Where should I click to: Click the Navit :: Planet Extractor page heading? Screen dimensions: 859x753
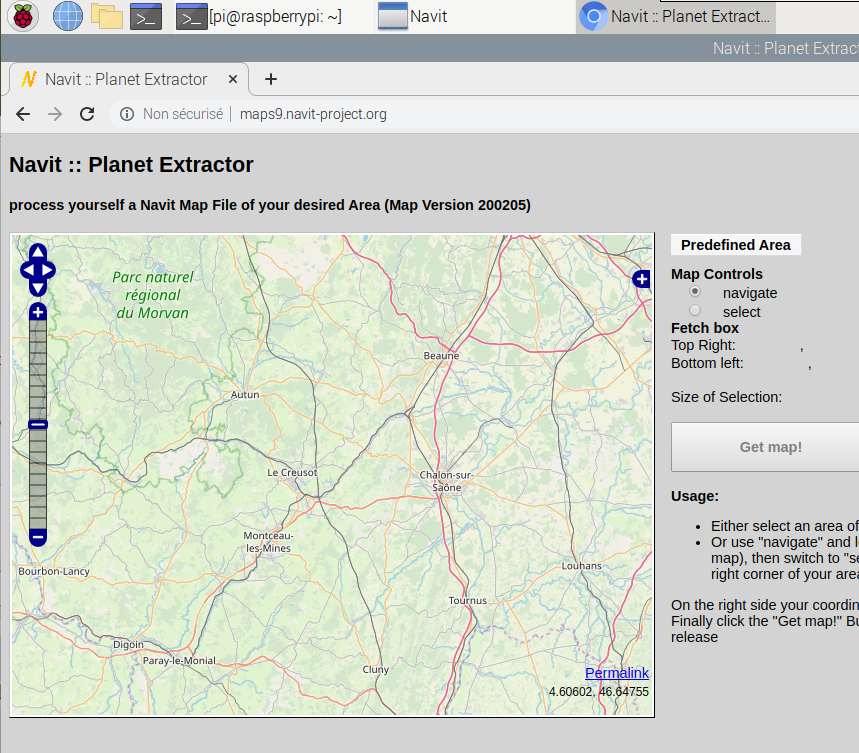tap(131, 165)
